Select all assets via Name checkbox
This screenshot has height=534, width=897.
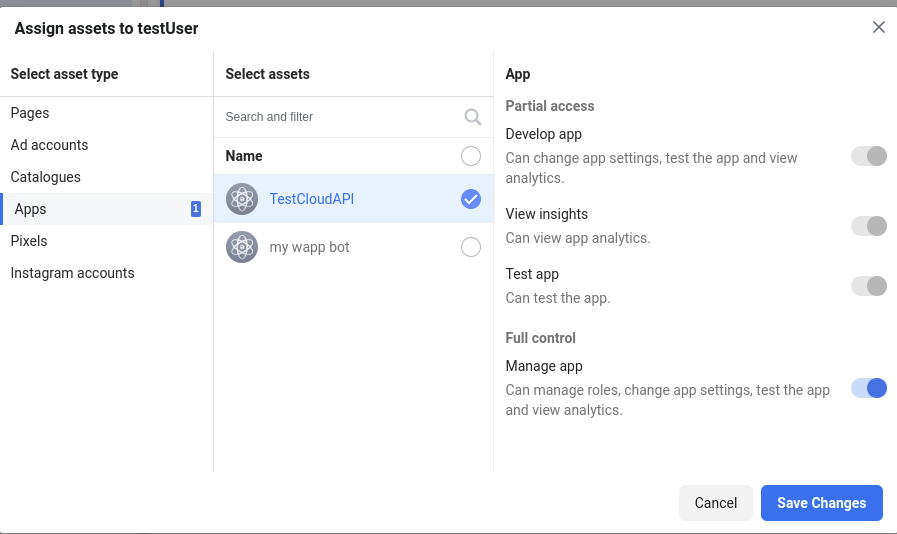click(x=471, y=156)
